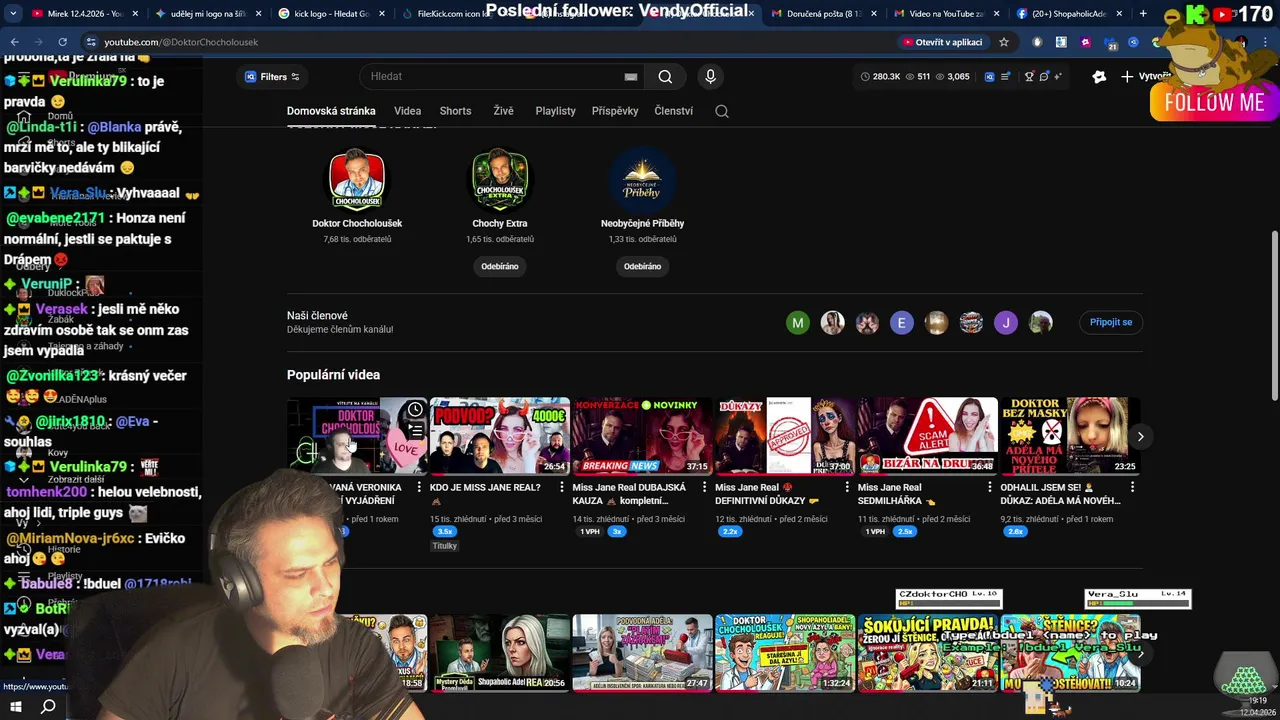Bookmark page with star icon in address bar
Image resolution: width=1280 pixels, height=720 pixels.
(1004, 42)
